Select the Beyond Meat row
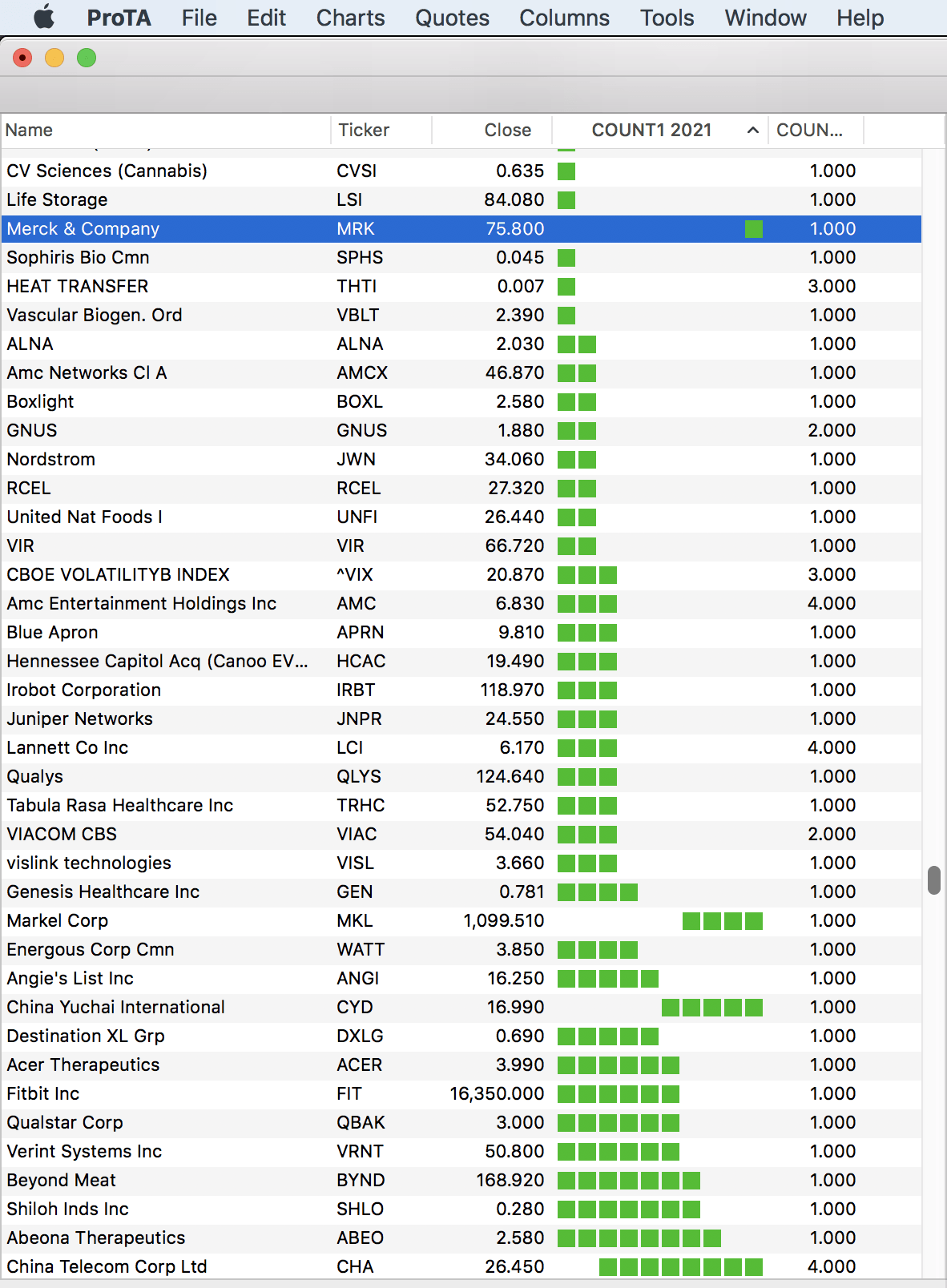Image resolution: width=947 pixels, height=1288 pixels. click(461, 1180)
